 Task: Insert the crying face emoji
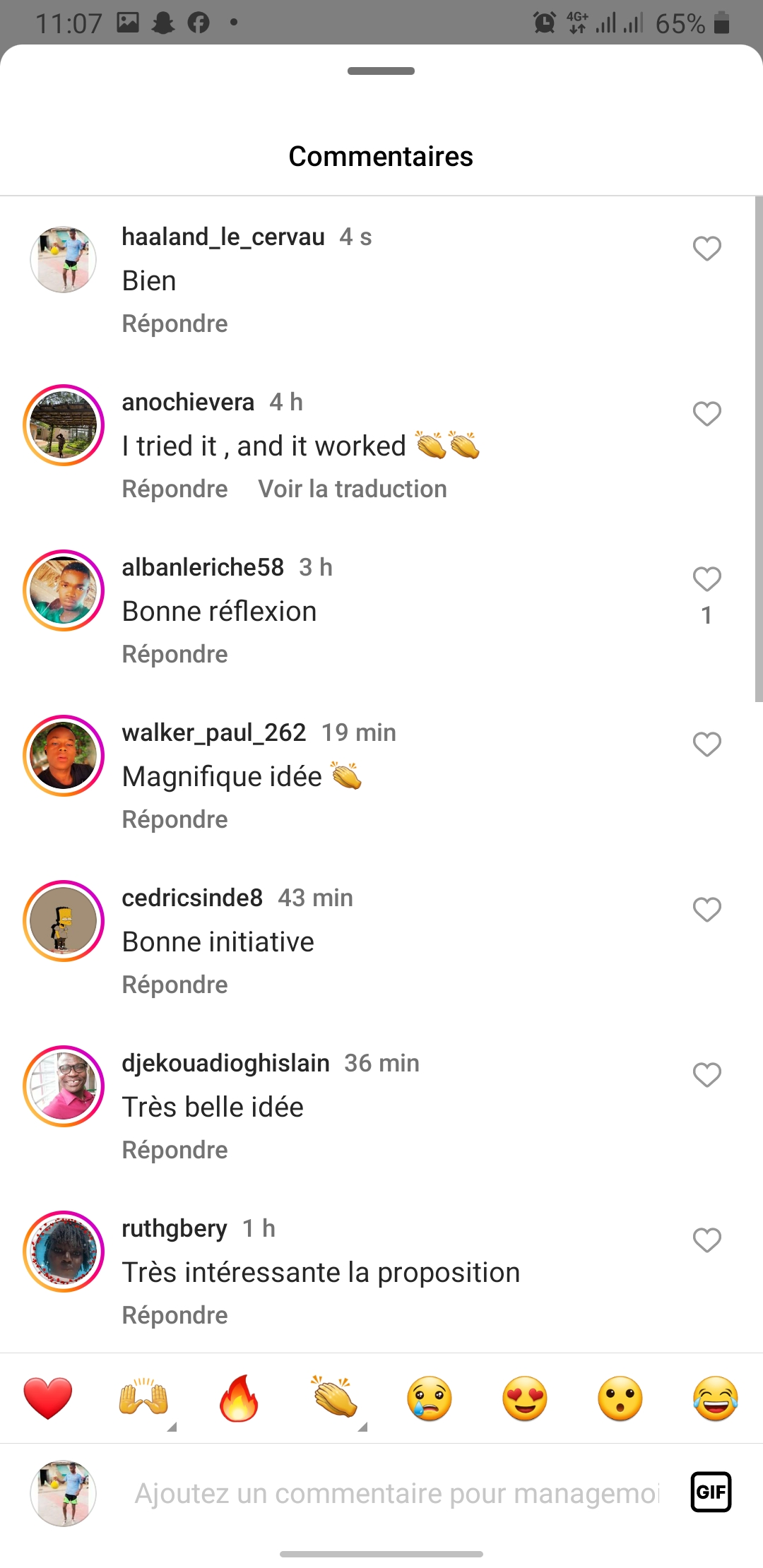430,1398
